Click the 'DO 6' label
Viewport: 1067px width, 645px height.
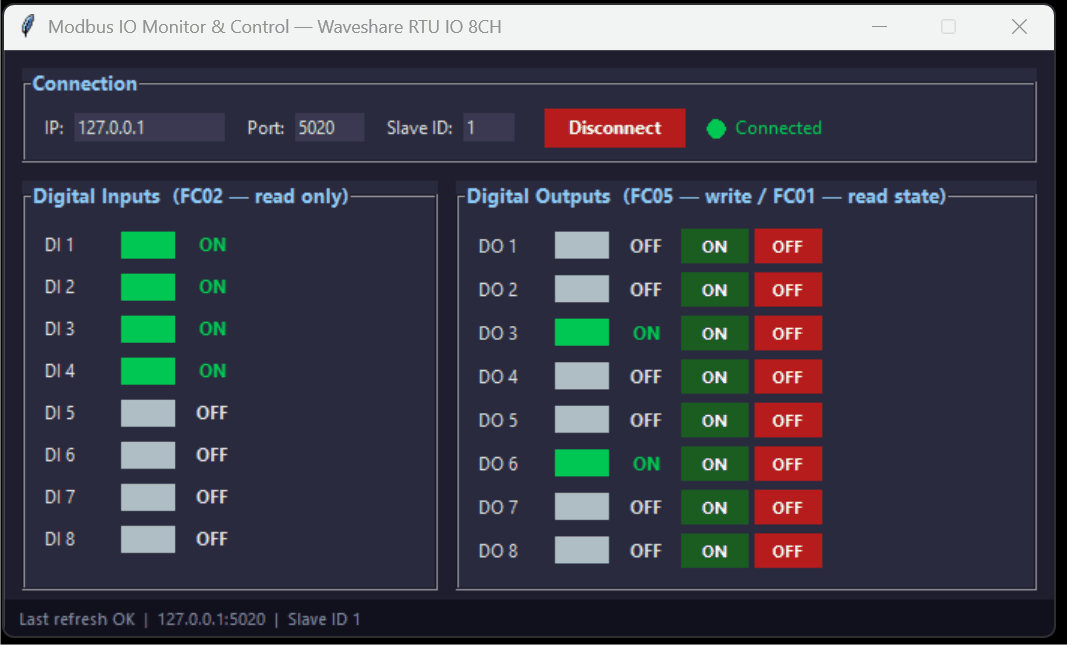point(497,464)
